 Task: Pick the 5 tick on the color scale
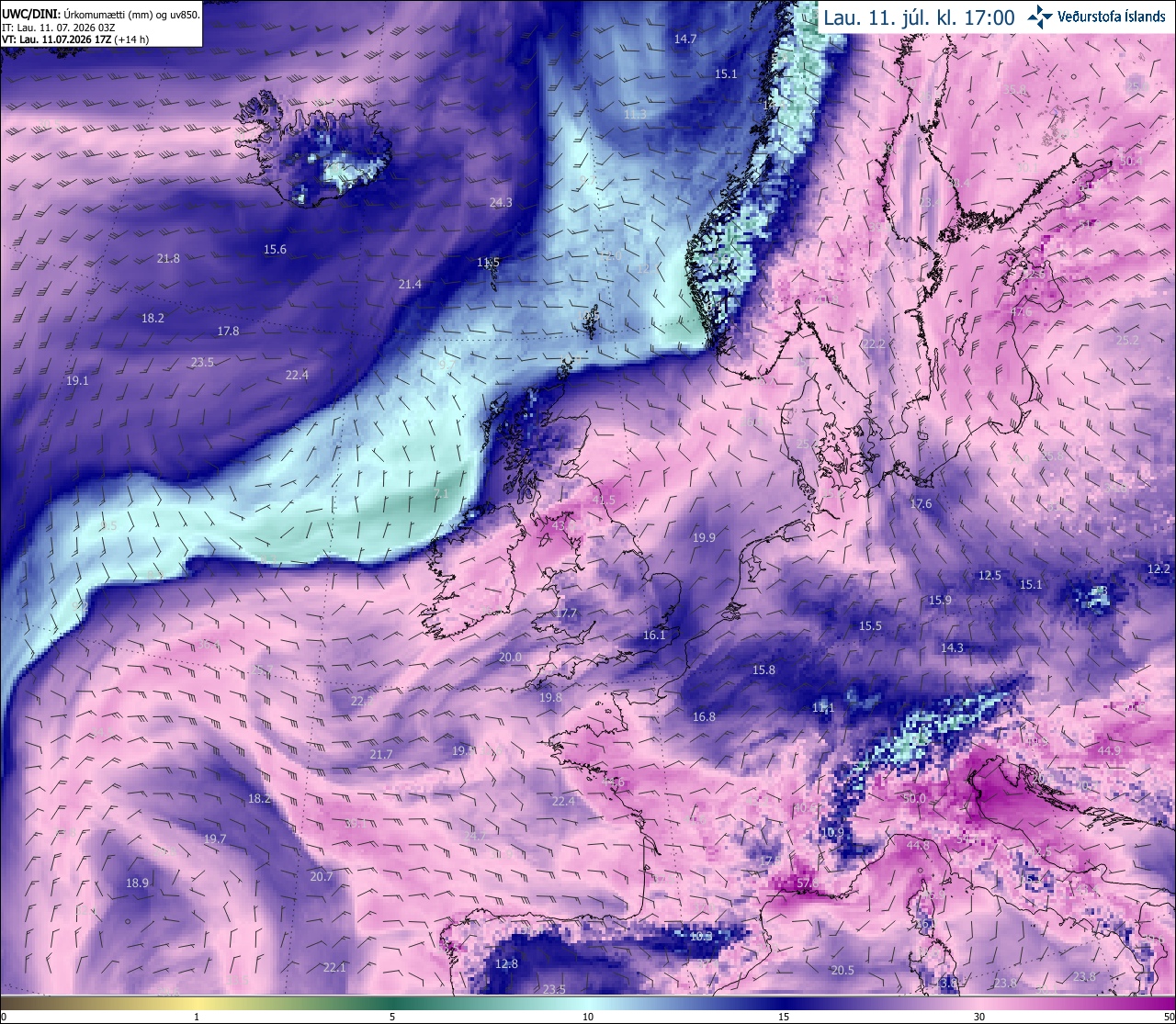pos(392,1017)
